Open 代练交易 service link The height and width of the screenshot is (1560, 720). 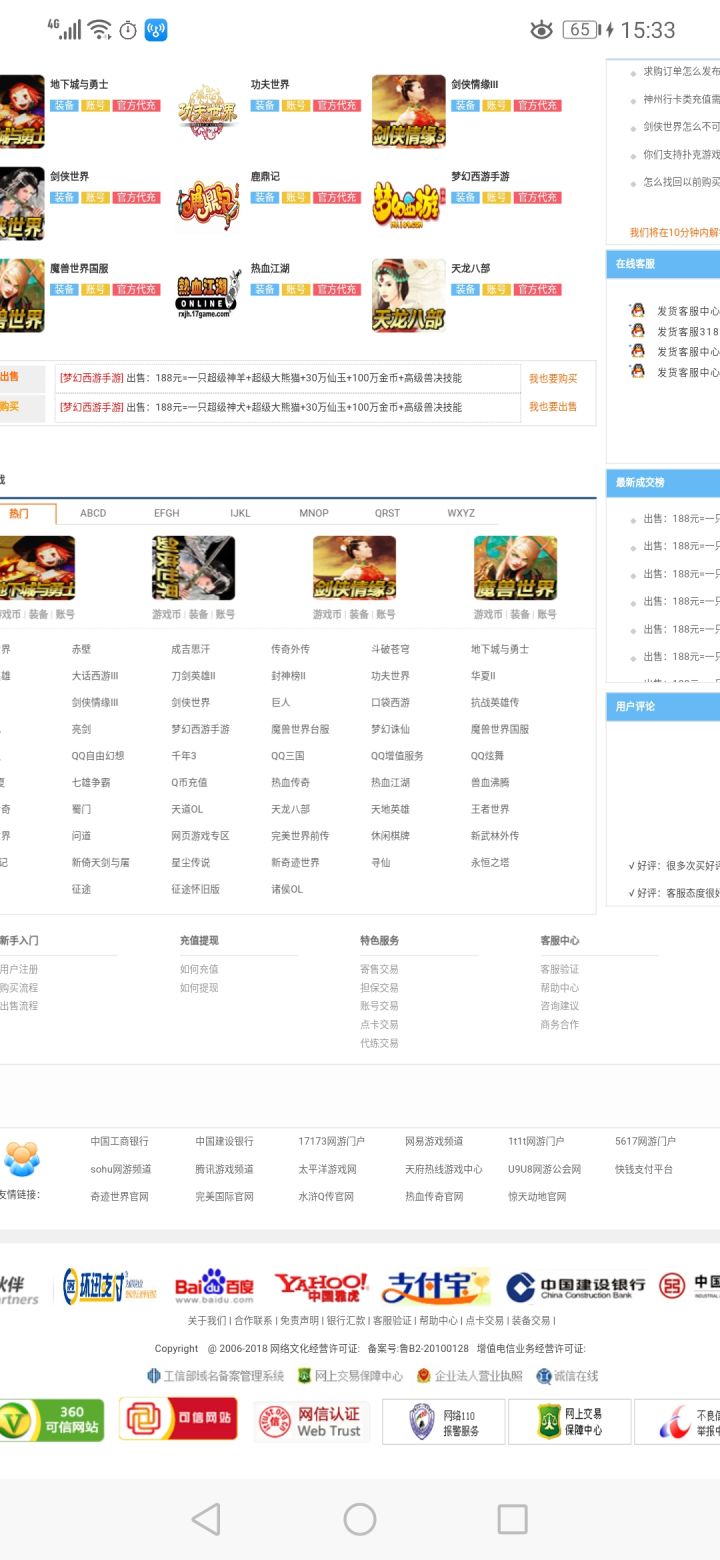(x=379, y=1043)
